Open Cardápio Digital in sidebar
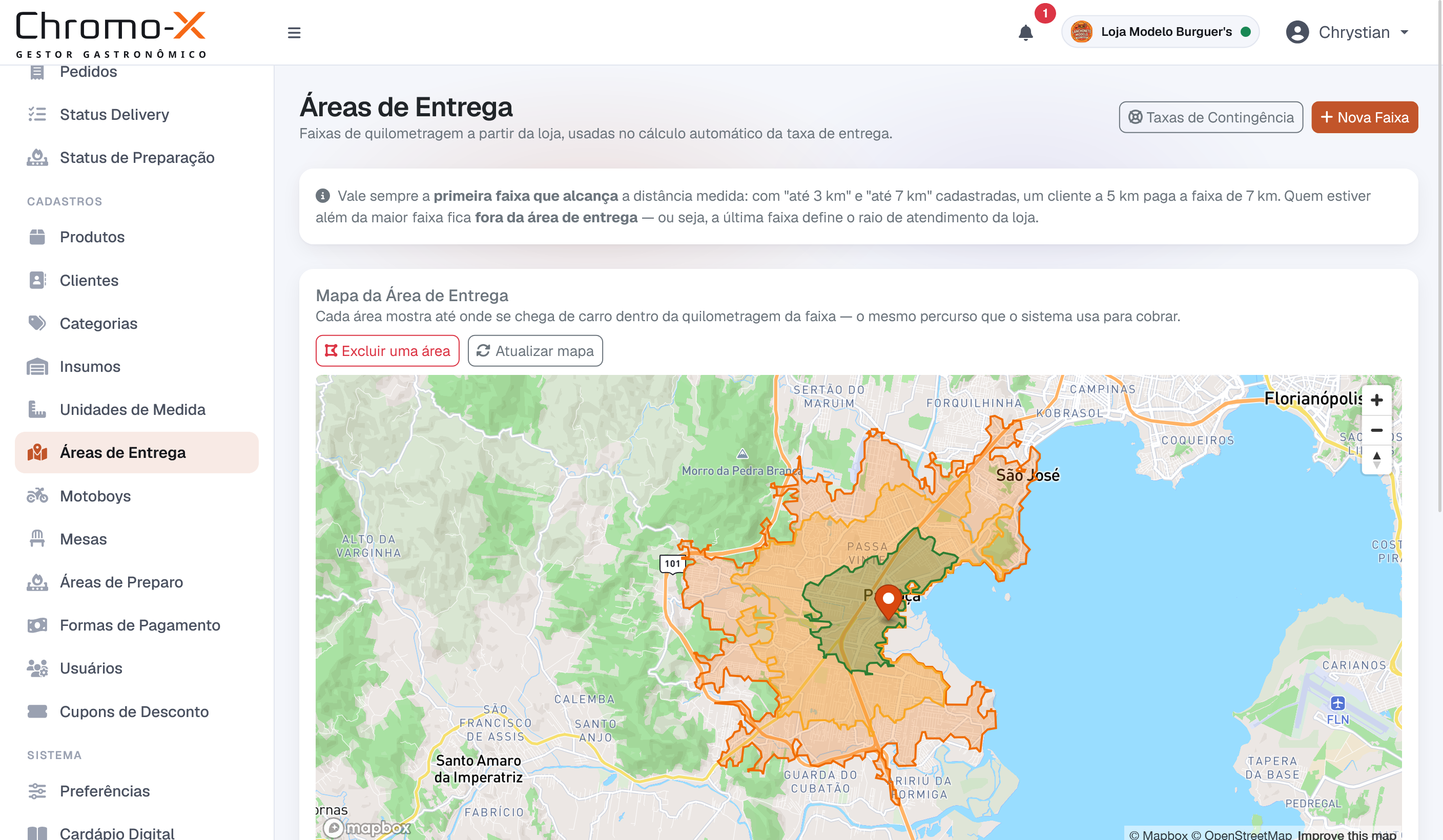This screenshot has height=840, width=1443. click(136, 832)
